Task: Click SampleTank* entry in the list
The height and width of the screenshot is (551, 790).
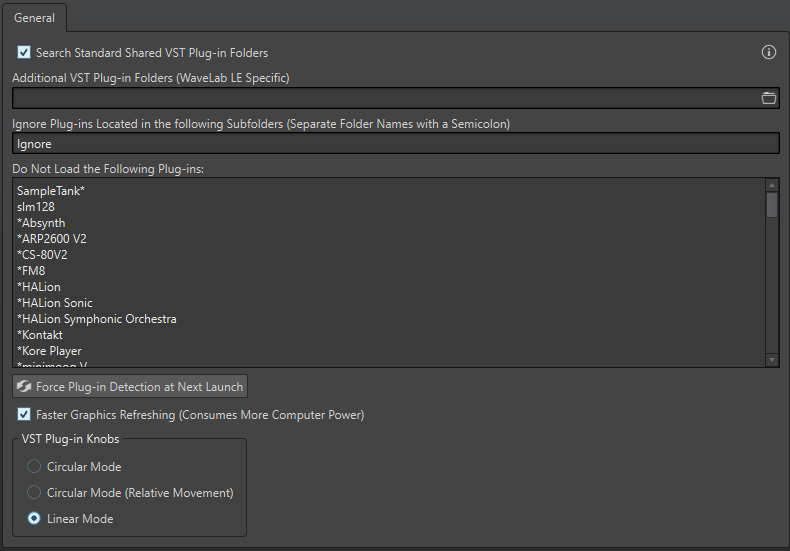Action: point(50,191)
